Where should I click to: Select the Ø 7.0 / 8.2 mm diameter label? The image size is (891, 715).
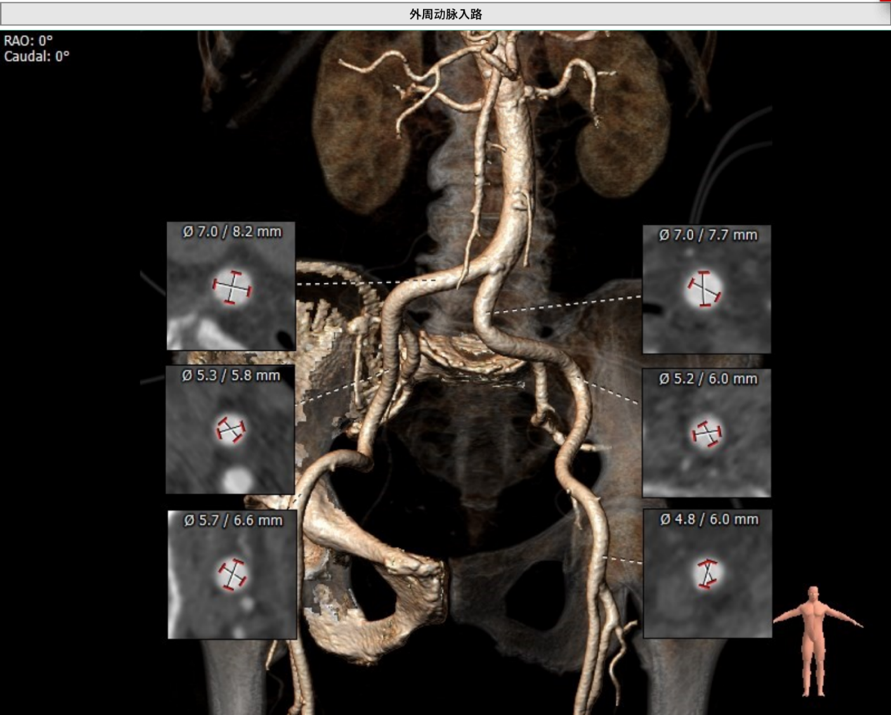[x=232, y=231]
